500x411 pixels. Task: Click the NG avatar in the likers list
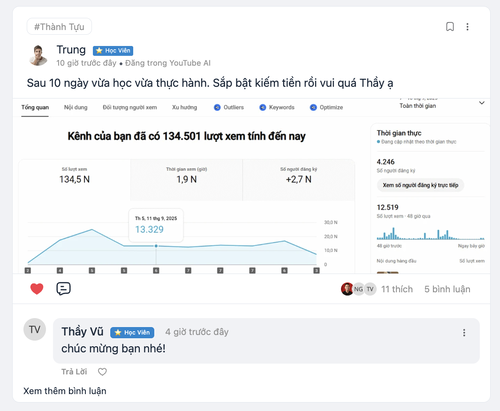pos(358,289)
